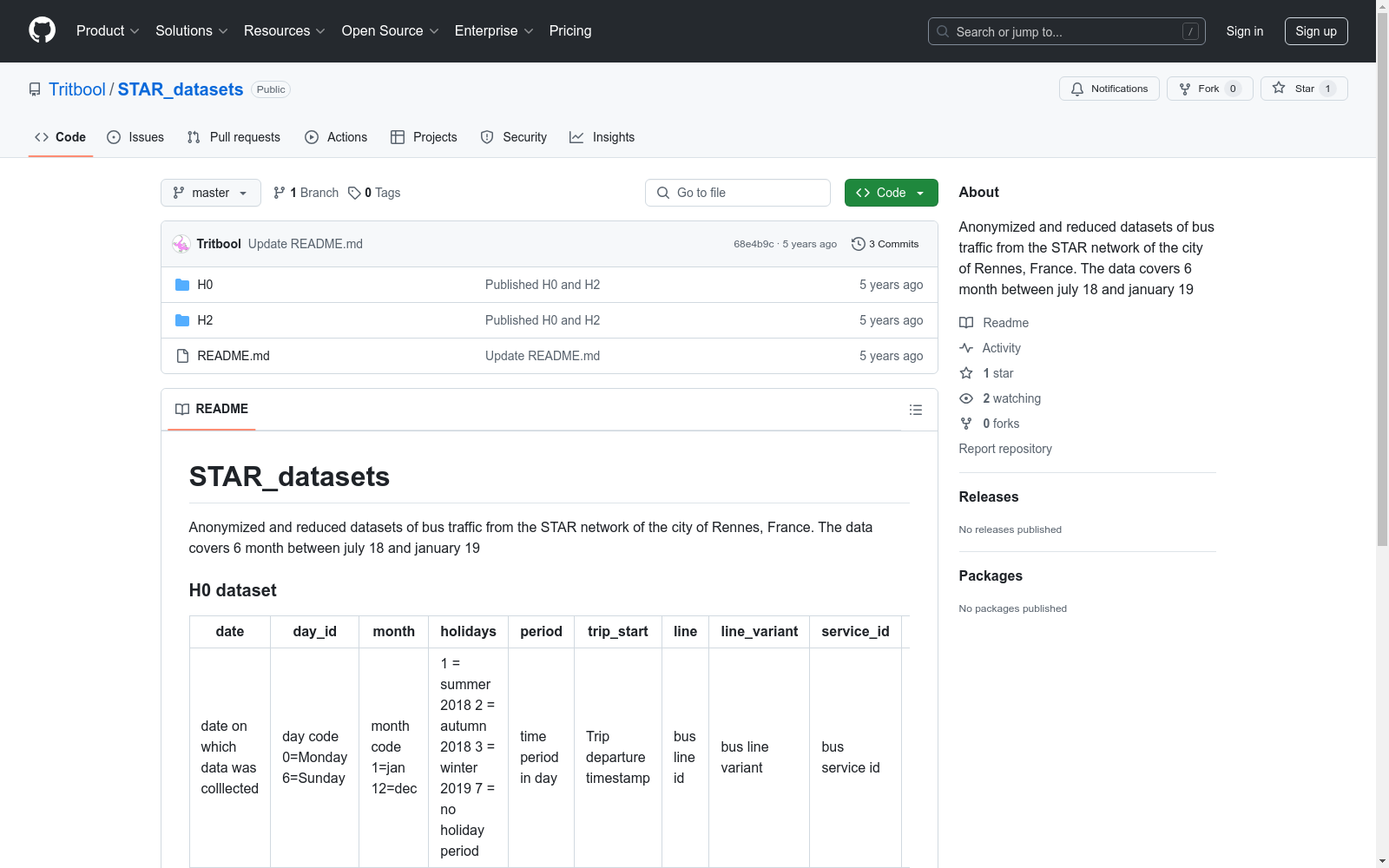
Task: Open the Open Source menu
Action: point(391,31)
